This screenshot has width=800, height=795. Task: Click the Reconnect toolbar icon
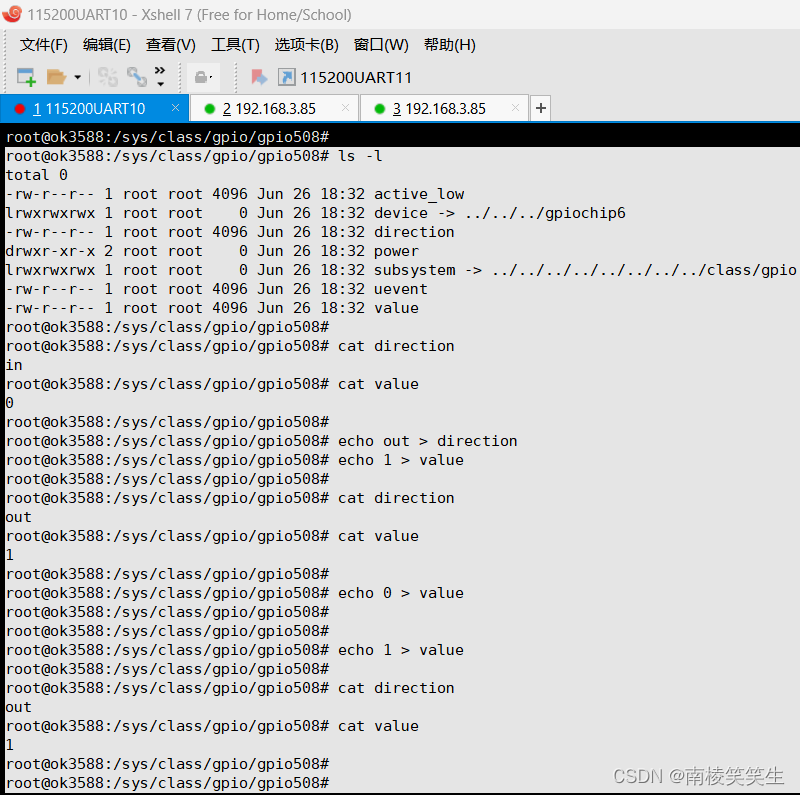(108, 77)
